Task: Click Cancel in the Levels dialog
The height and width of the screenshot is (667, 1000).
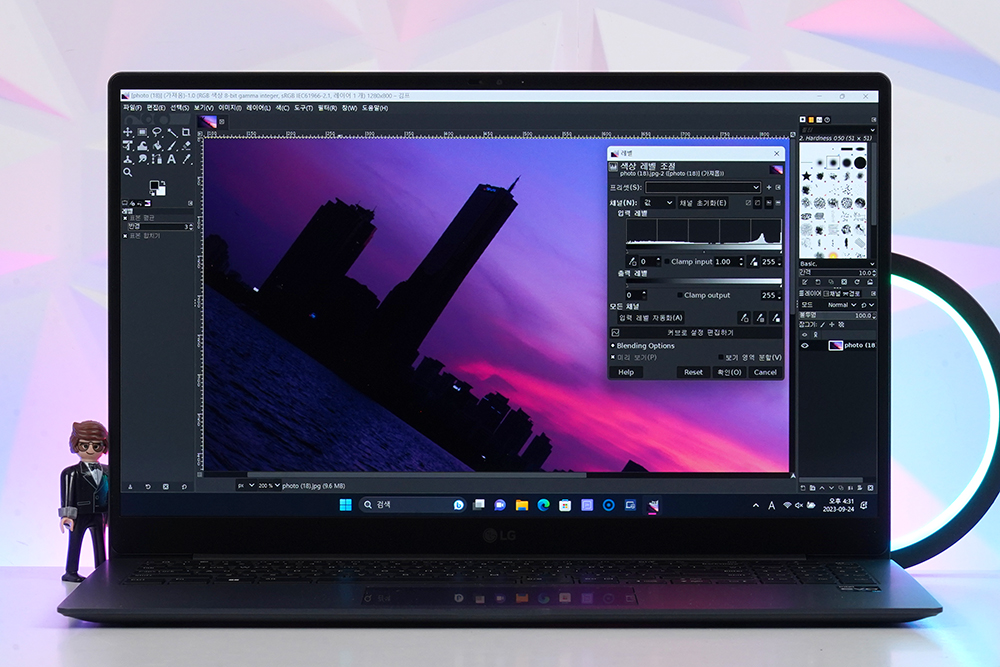Action: (765, 372)
